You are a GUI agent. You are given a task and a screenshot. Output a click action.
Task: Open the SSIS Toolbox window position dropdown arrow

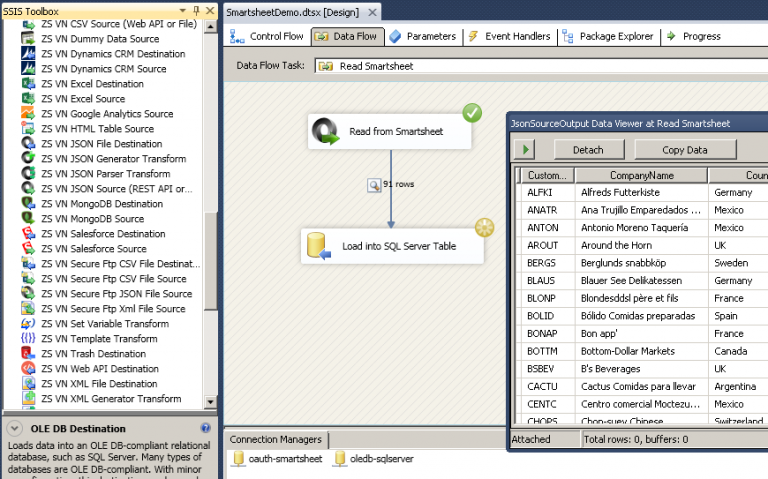tap(183, 10)
